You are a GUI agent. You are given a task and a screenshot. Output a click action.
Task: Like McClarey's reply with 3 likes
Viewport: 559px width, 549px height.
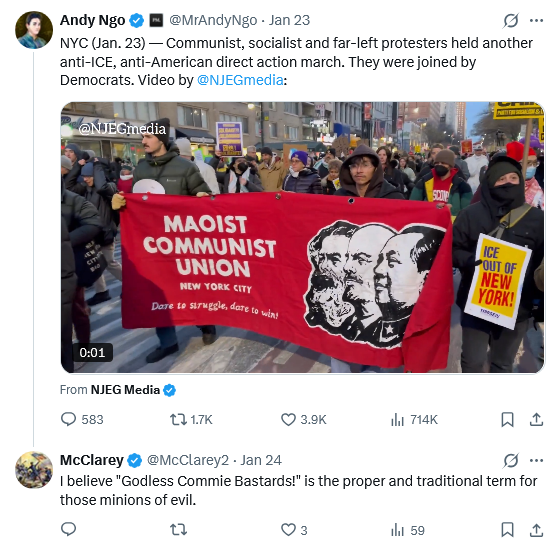pos(294,530)
